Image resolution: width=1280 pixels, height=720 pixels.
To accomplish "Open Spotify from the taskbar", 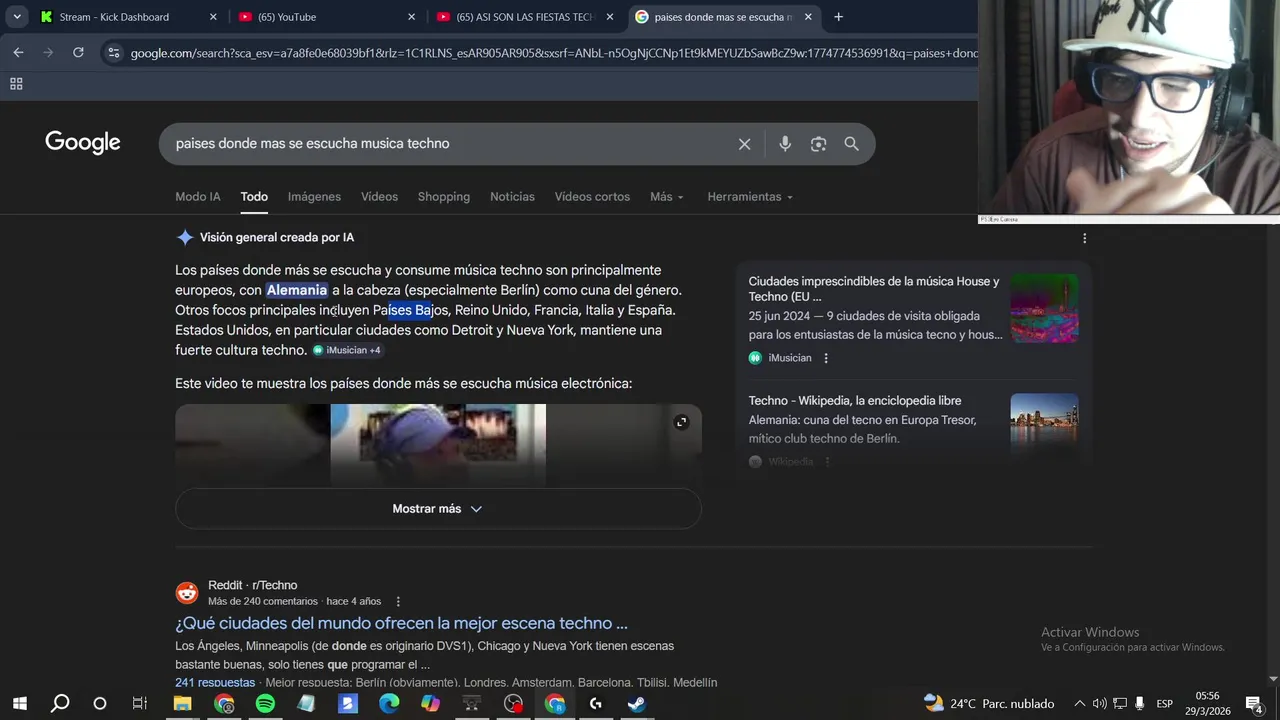I will click(265, 704).
